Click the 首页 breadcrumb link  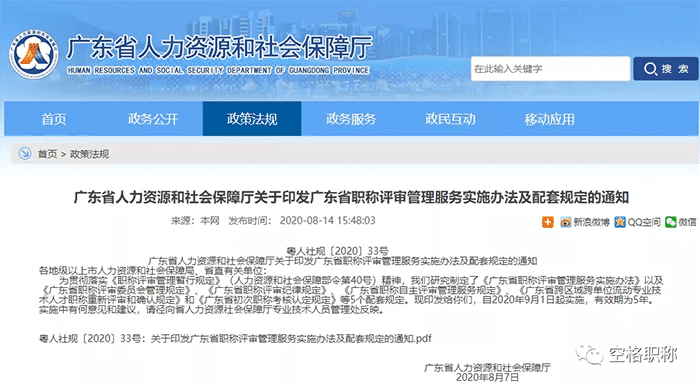pos(47,154)
